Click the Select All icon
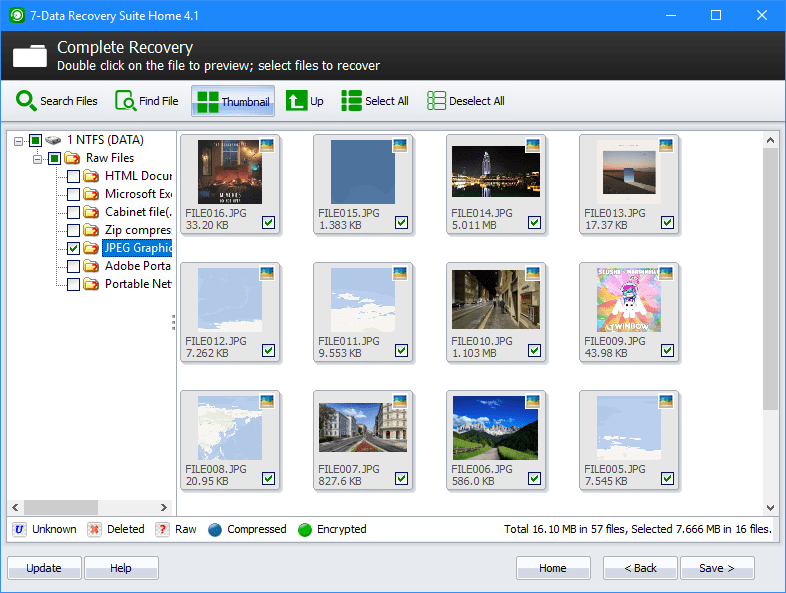 351,101
